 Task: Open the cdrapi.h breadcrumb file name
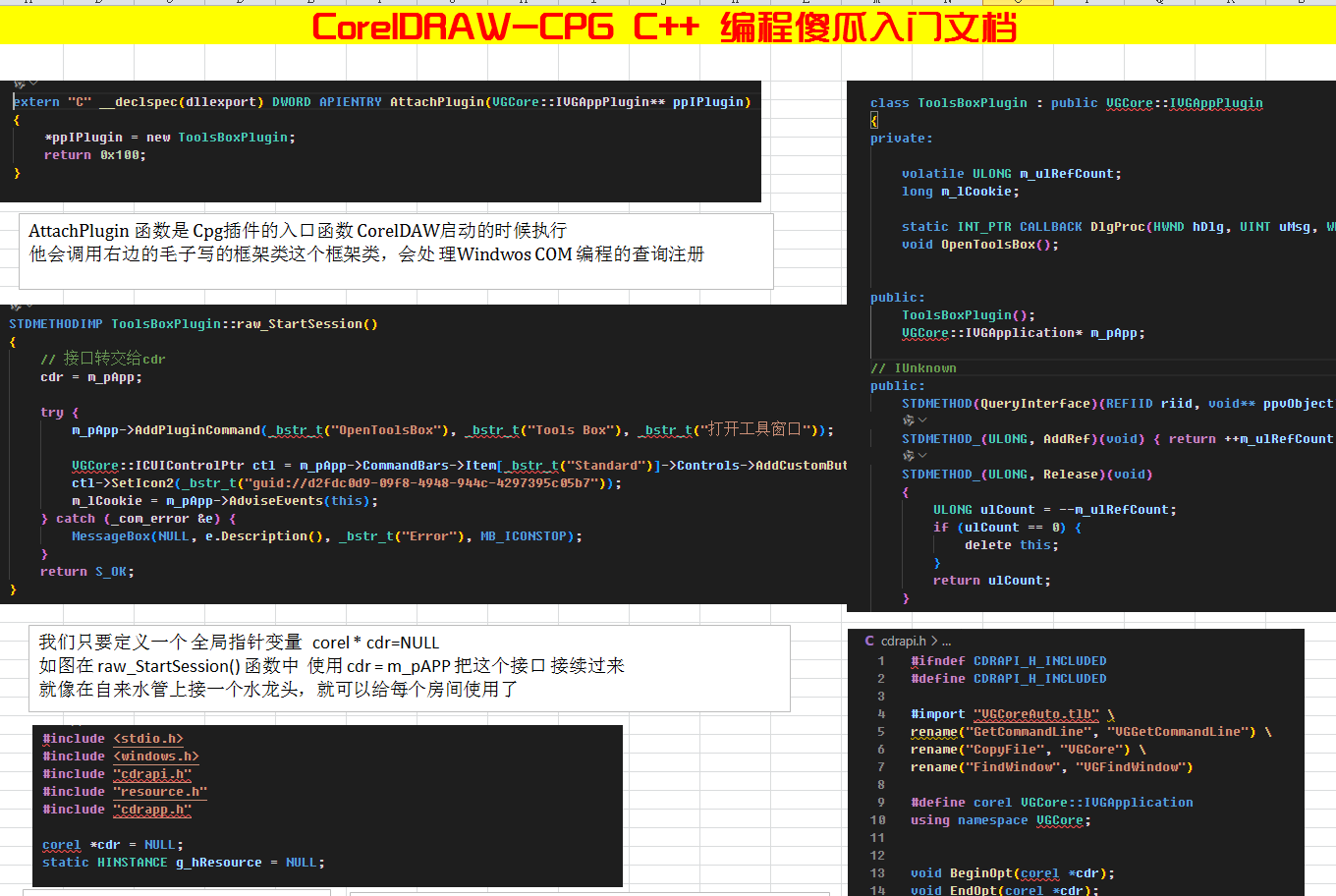point(903,641)
